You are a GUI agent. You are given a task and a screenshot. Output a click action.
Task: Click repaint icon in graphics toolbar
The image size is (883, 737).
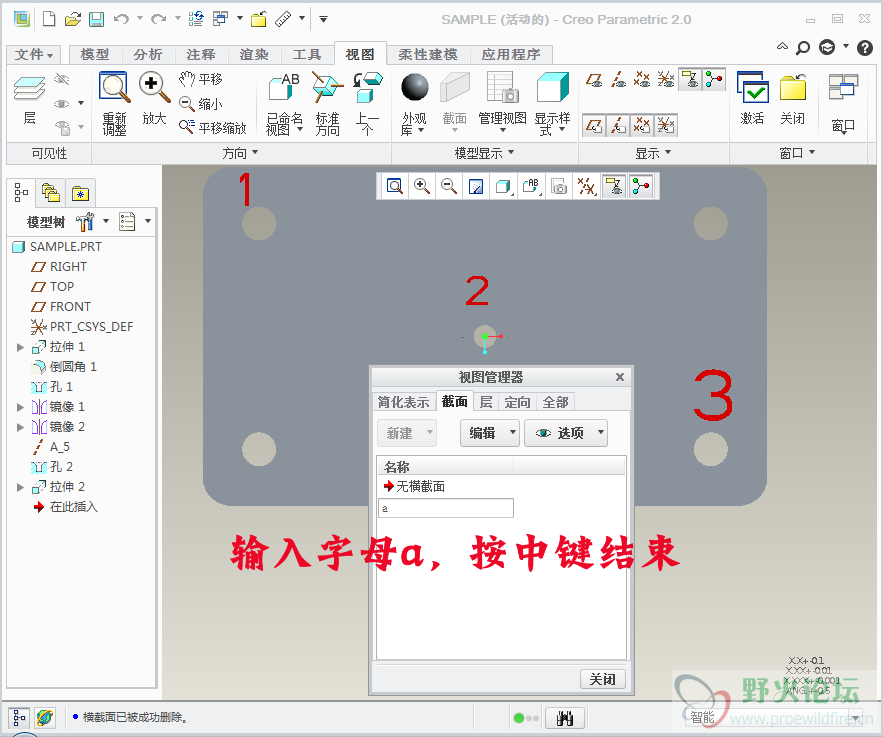coord(476,186)
